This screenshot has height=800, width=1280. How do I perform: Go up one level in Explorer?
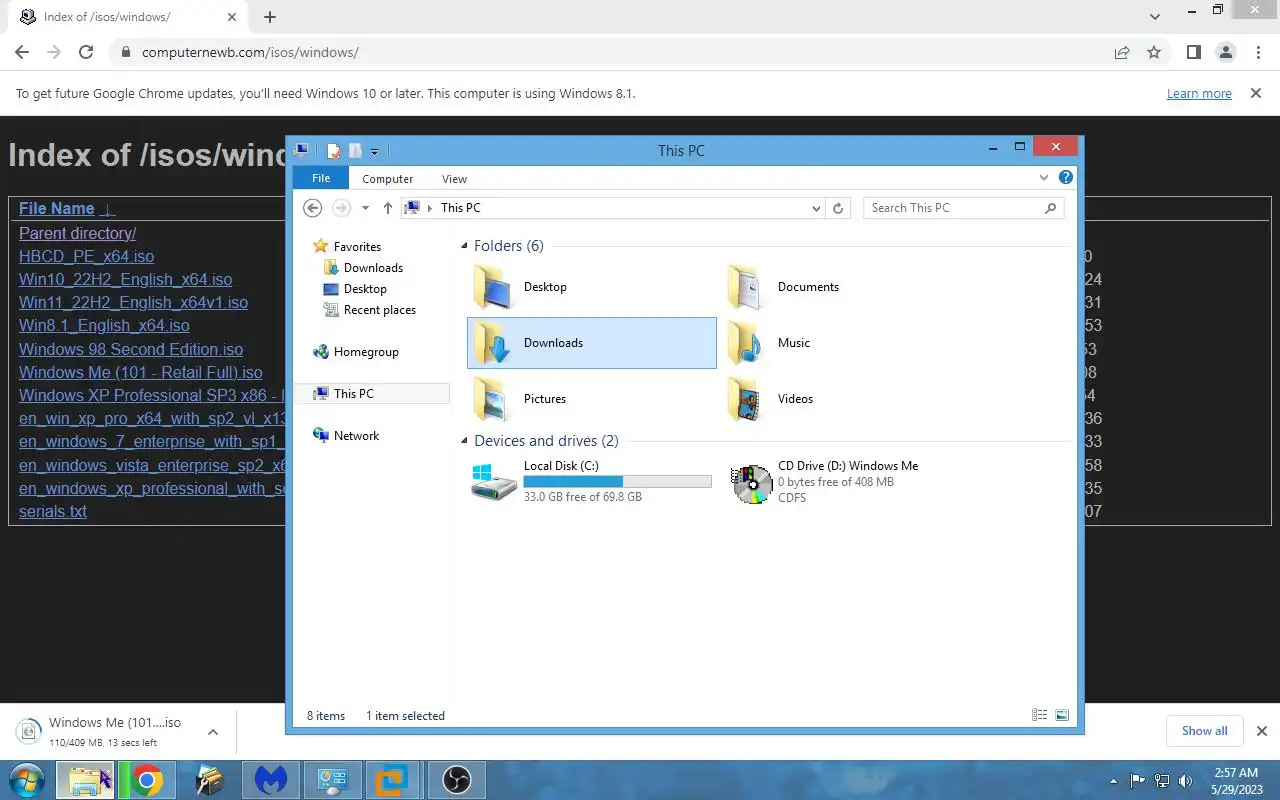(388, 208)
